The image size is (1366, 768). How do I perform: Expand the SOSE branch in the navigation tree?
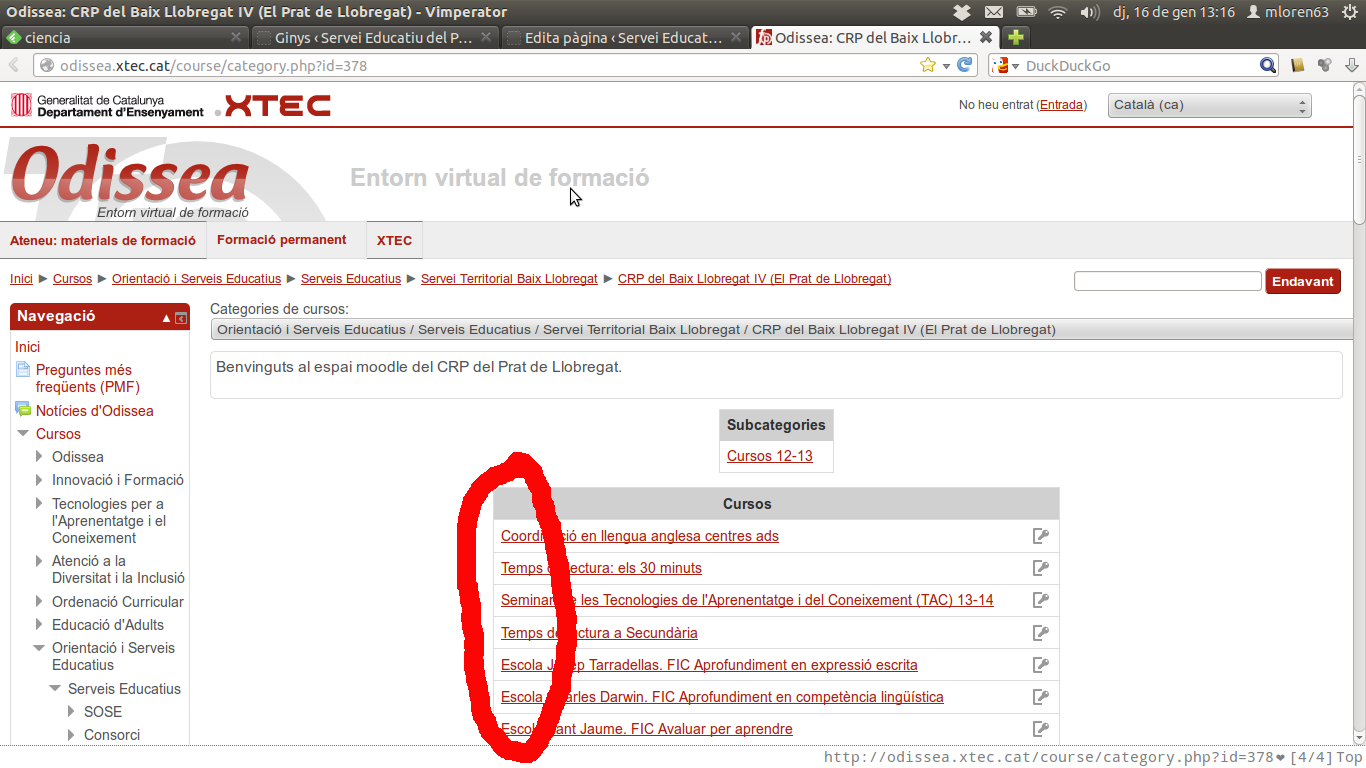click(x=72, y=712)
